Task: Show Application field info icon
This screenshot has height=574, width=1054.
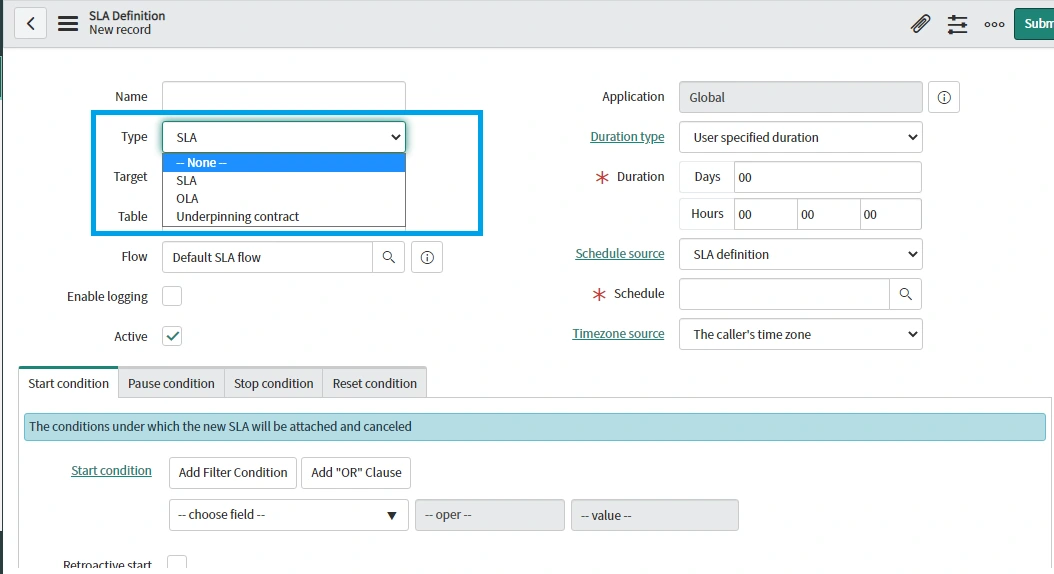Action: [944, 97]
